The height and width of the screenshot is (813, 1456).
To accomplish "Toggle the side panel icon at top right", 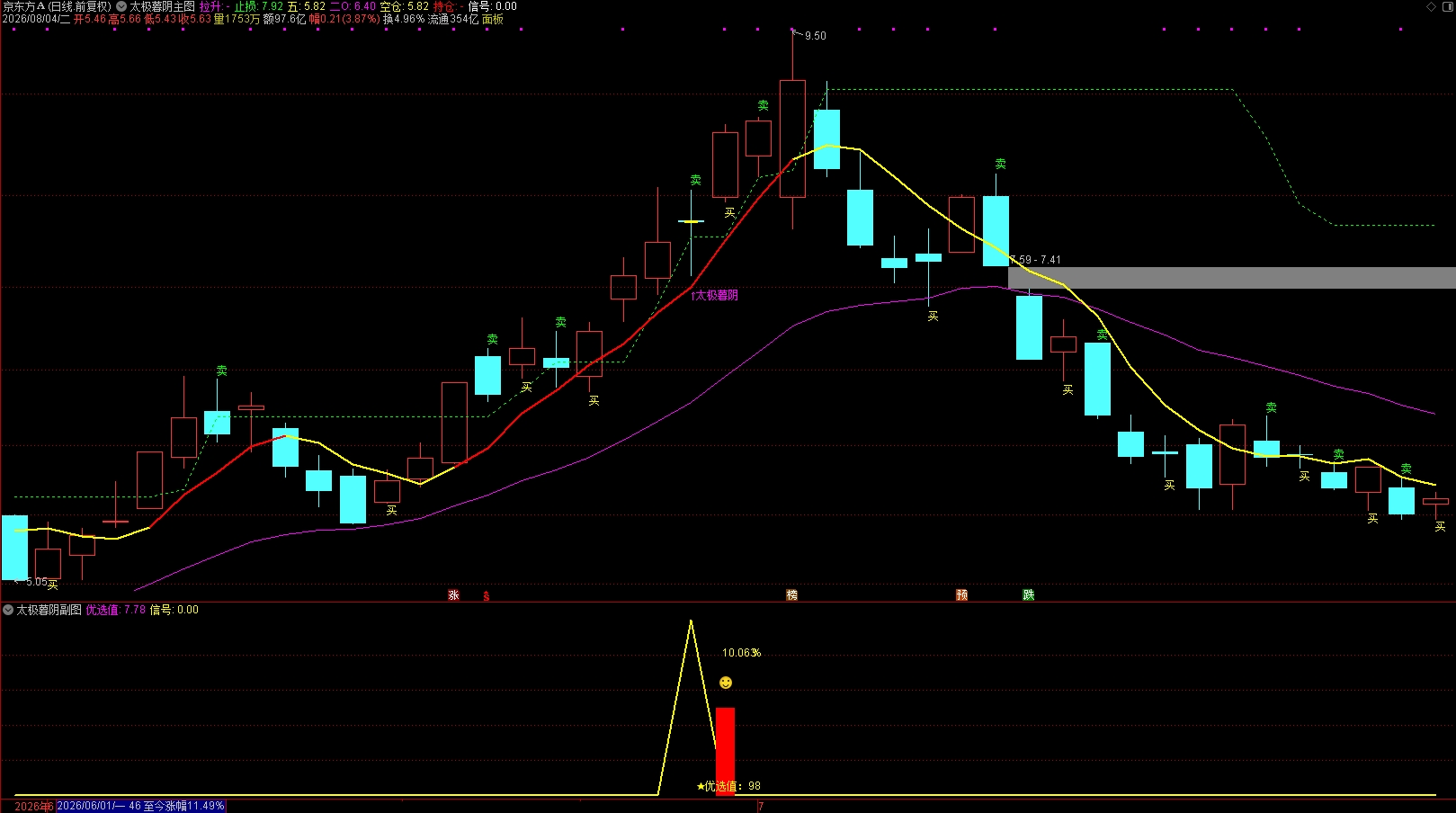I will coord(1446,6).
